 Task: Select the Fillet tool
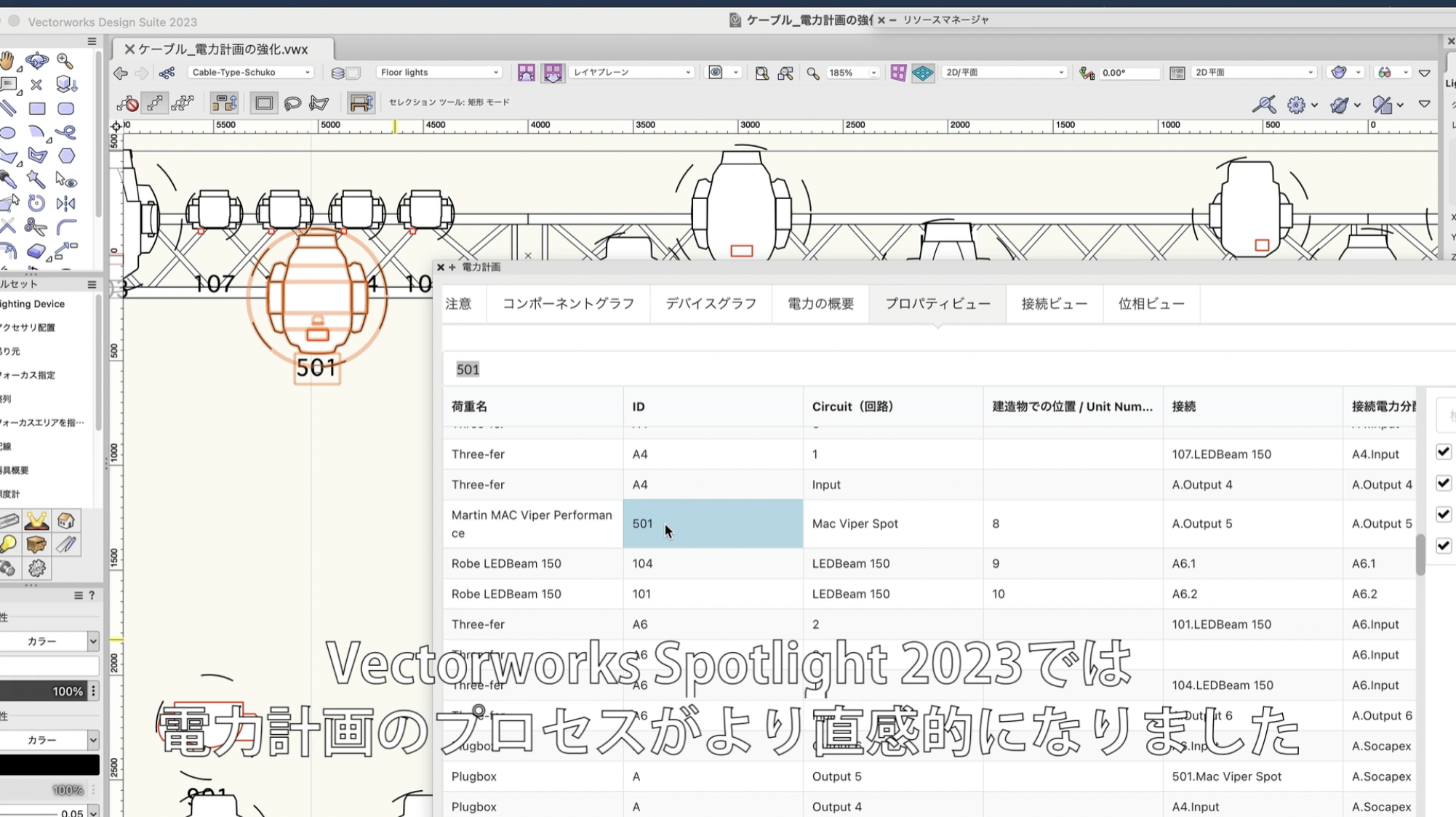click(66, 228)
